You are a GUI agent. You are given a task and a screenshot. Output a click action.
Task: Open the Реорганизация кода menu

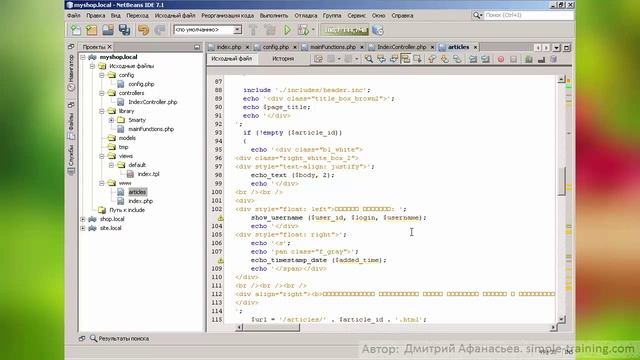click(x=227, y=16)
